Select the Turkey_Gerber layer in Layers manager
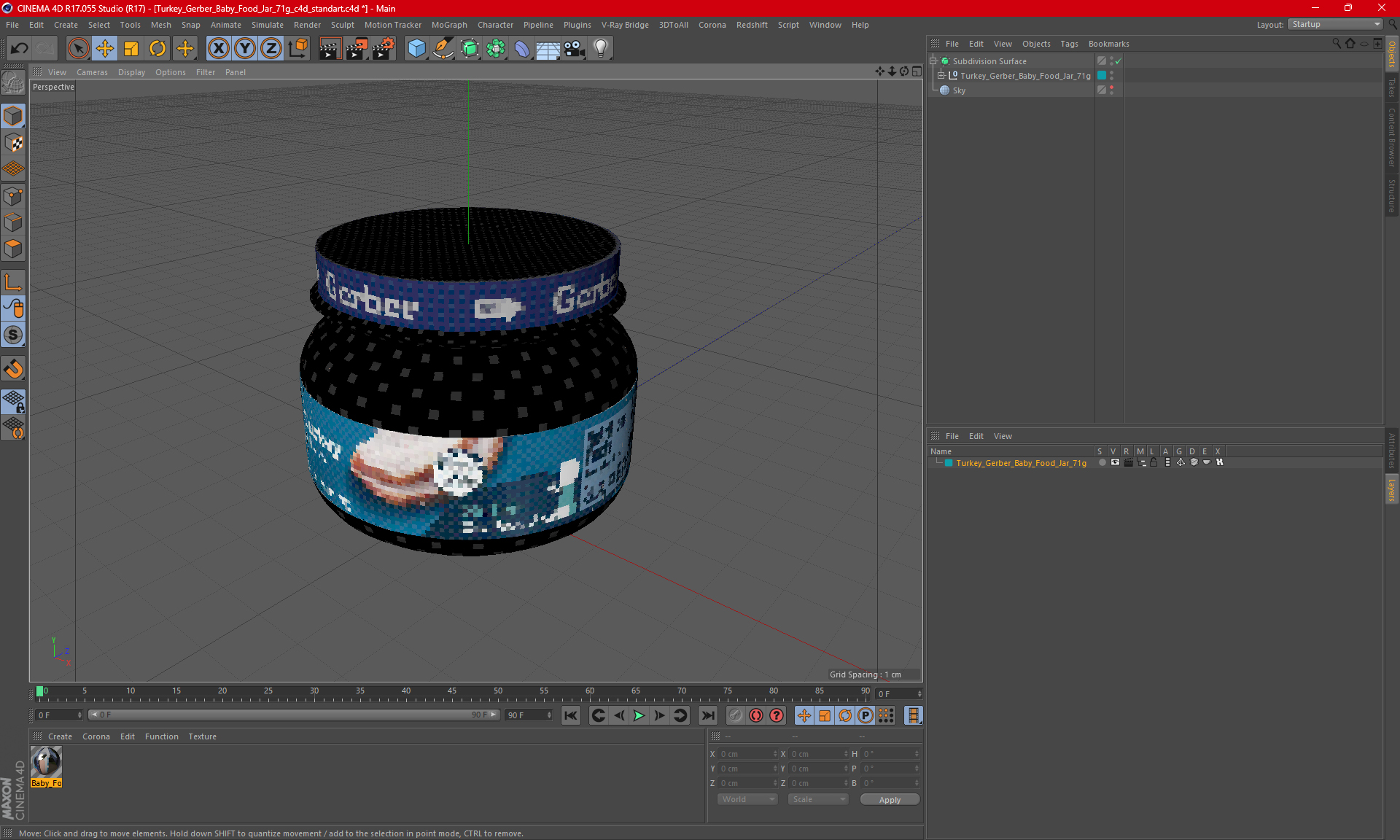1400x840 pixels. (1021, 463)
